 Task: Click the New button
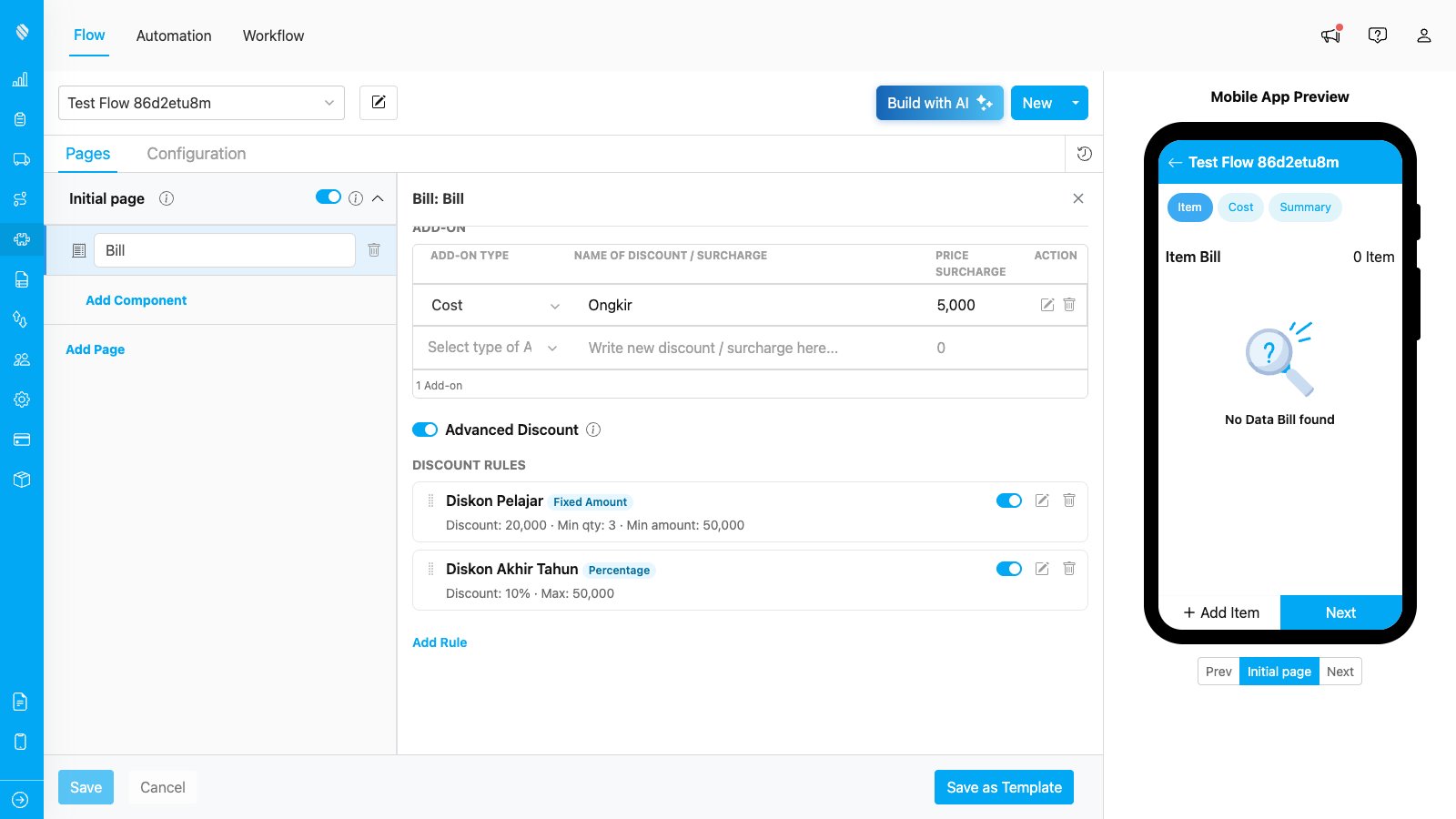[1037, 103]
